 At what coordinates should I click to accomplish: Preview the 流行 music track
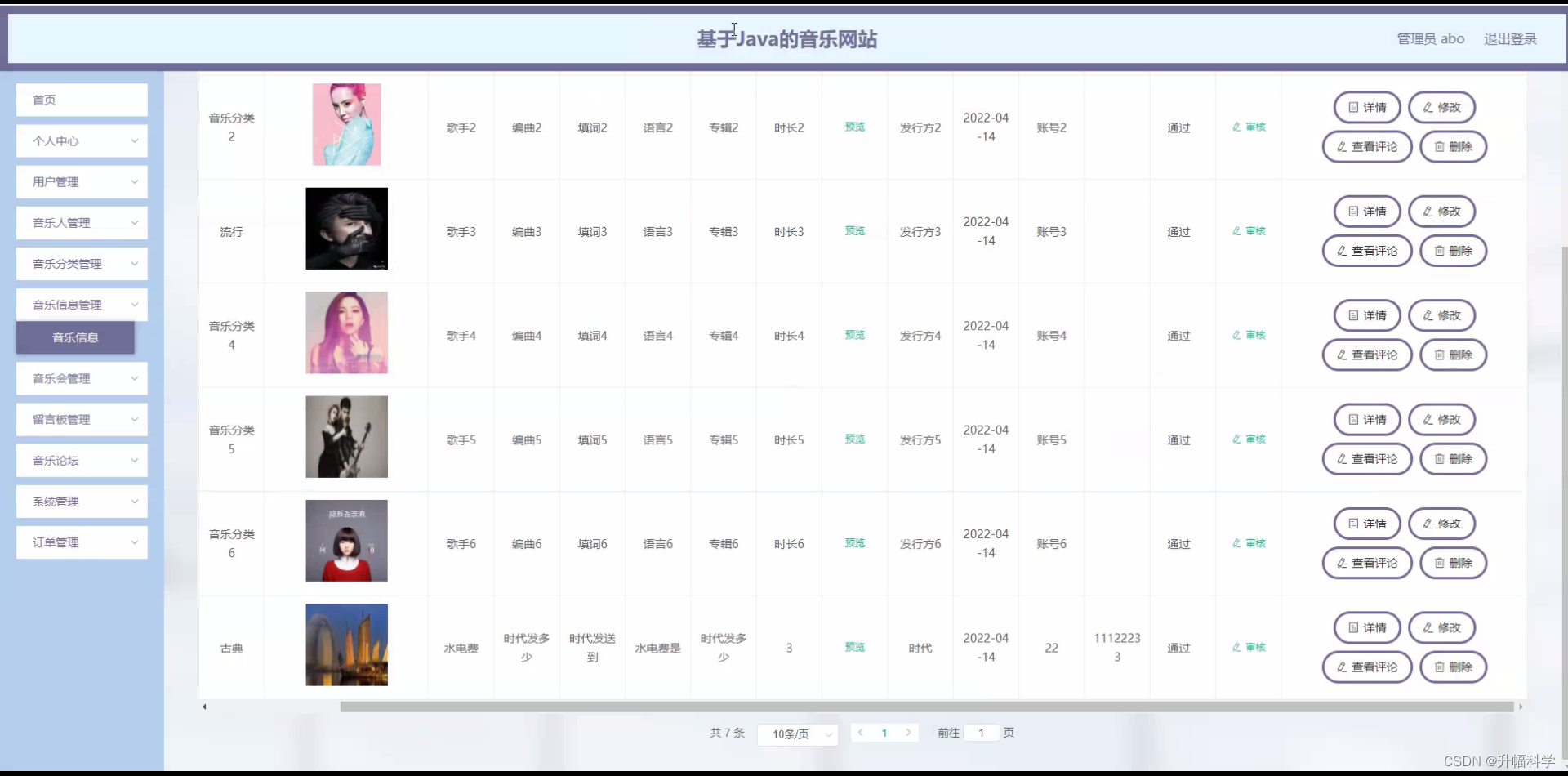(853, 231)
